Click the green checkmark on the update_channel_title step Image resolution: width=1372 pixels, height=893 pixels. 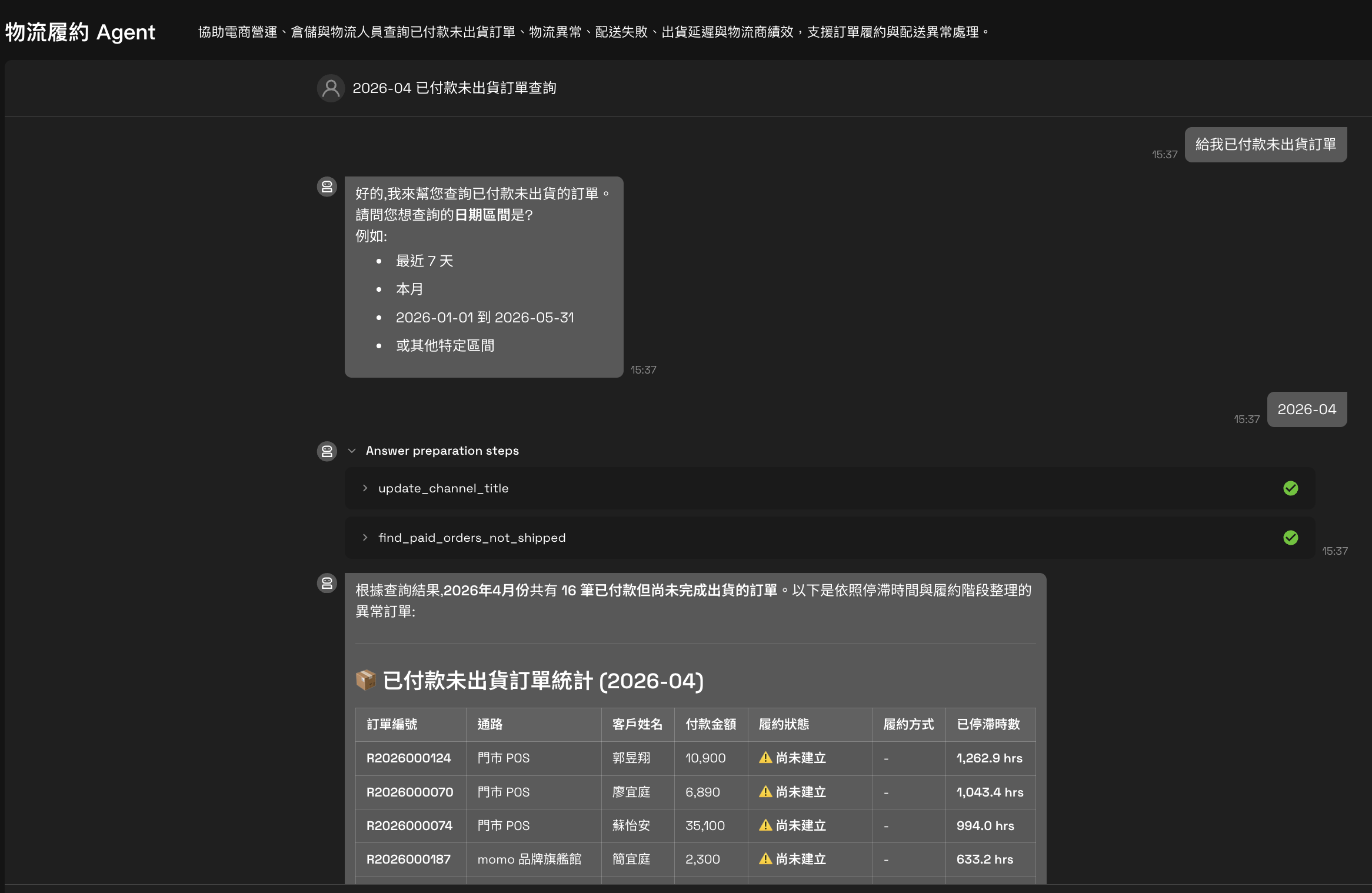click(1291, 488)
